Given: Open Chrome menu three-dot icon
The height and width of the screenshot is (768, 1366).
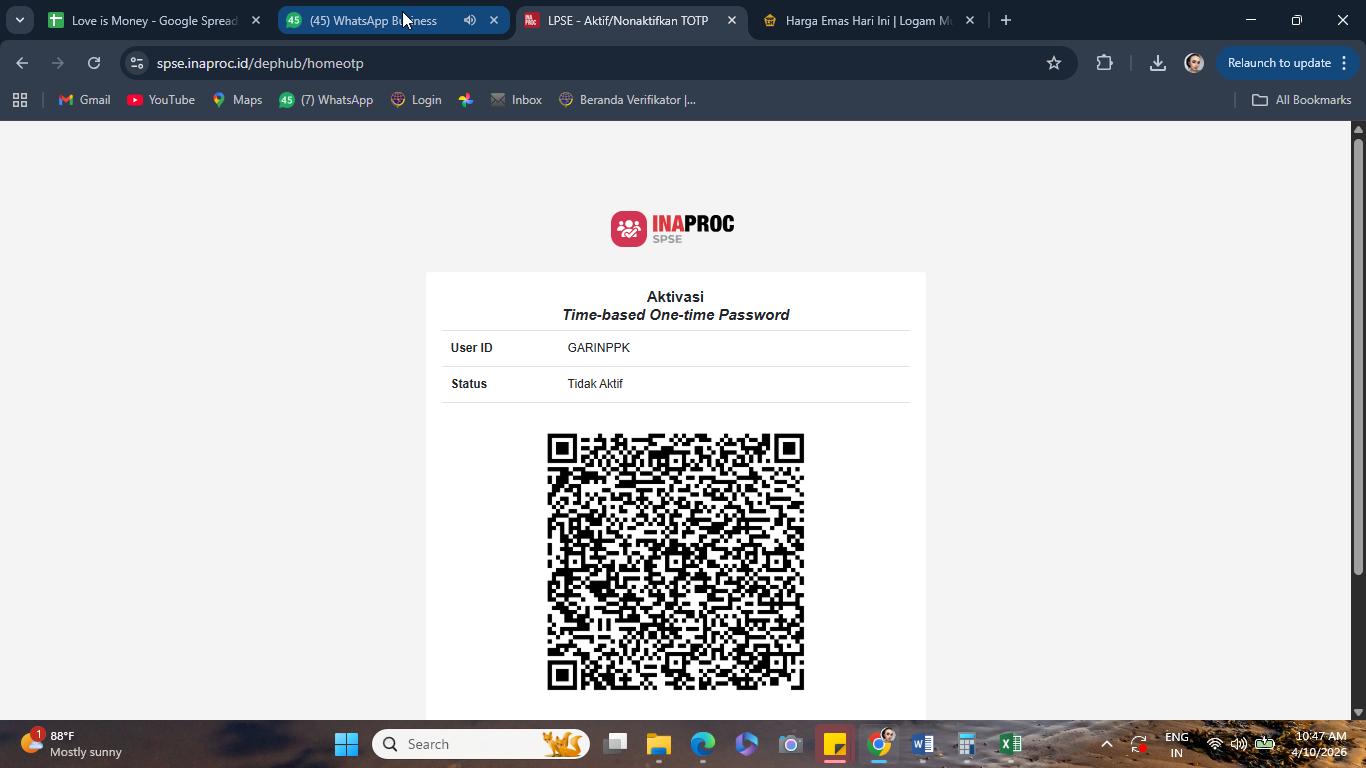Looking at the screenshot, I should [1345, 63].
